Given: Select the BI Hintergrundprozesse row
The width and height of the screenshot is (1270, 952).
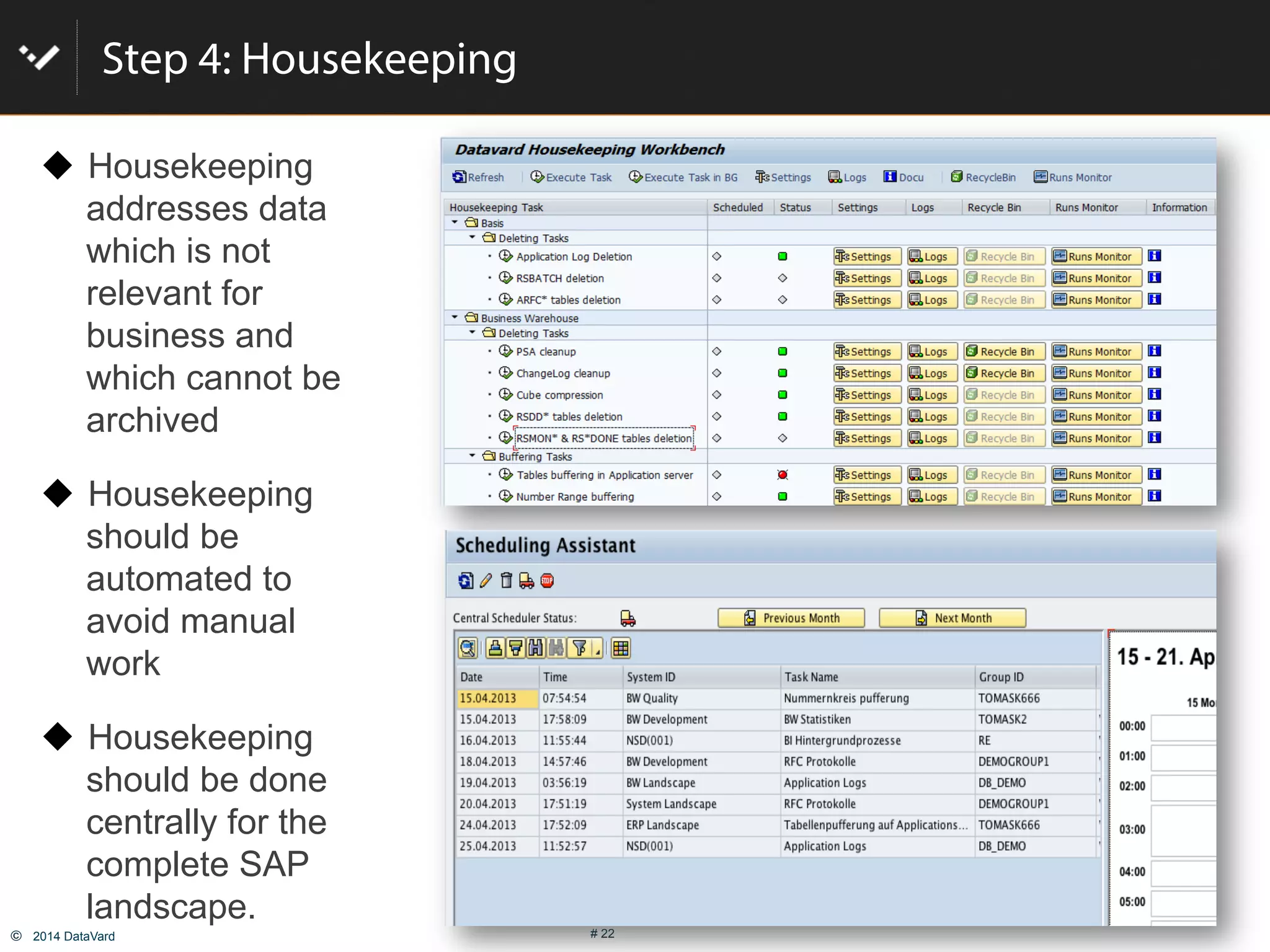Looking at the screenshot, I should tap(778, 740).
